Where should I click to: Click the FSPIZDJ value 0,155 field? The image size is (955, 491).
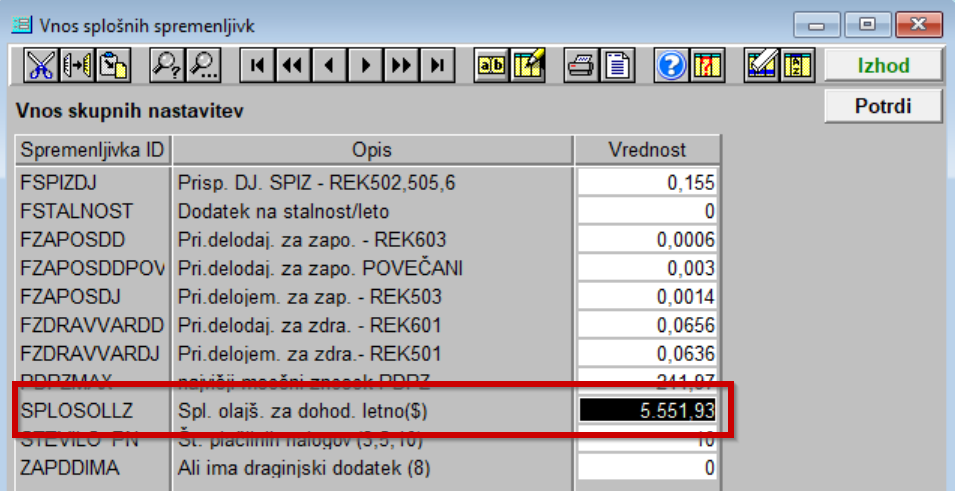pyautogui.click(x=647, y=183)
